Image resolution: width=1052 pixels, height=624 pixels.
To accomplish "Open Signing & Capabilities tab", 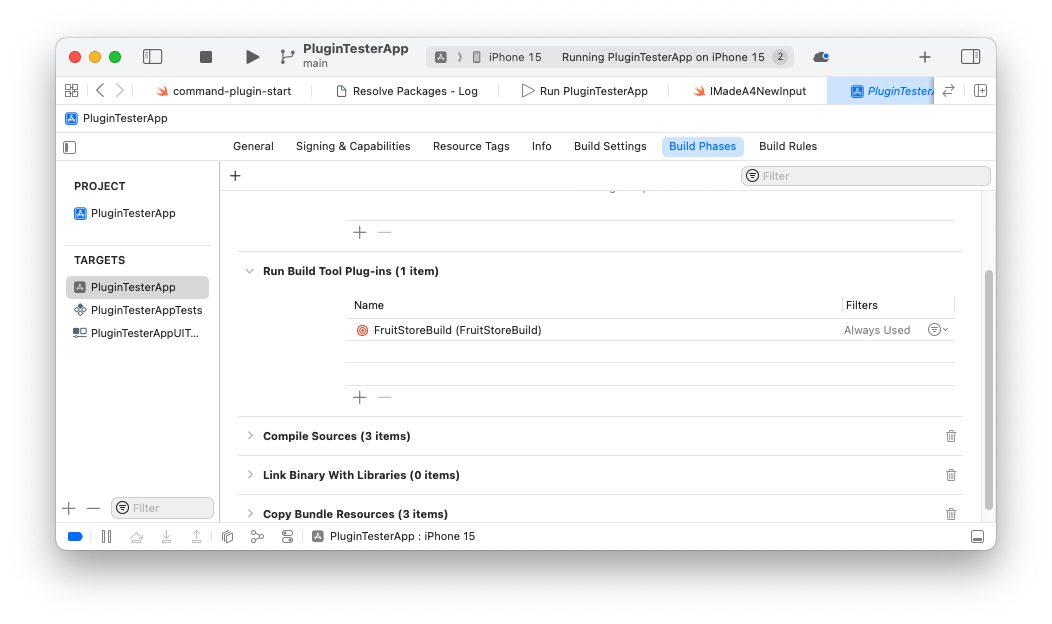I will (x=353, y=146).
